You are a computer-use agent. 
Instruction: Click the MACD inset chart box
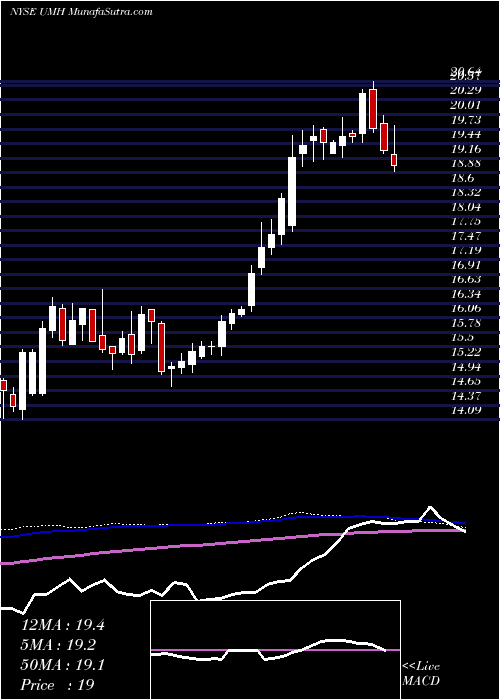[275, 650]
